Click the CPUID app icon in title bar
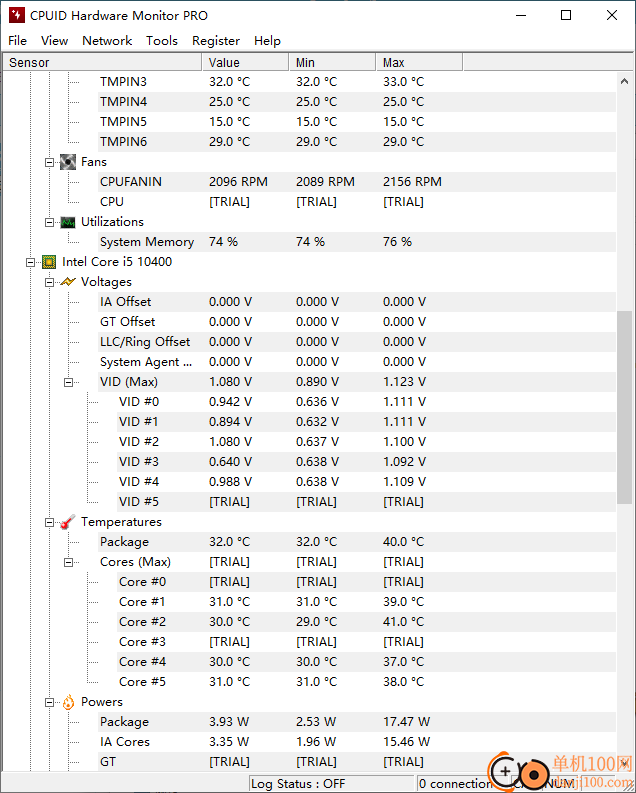The width and height of the screenshot is (636, 793). (x=17, y=15)
